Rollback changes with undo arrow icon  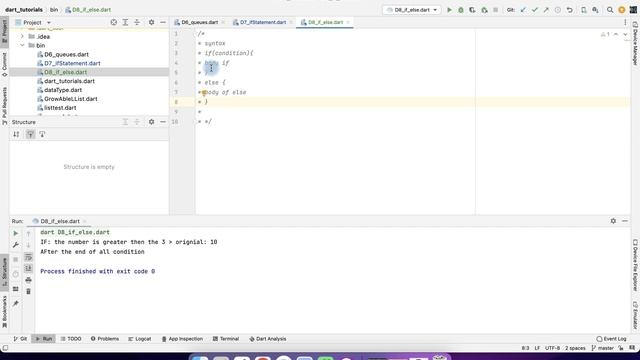(x=569, y=10)
